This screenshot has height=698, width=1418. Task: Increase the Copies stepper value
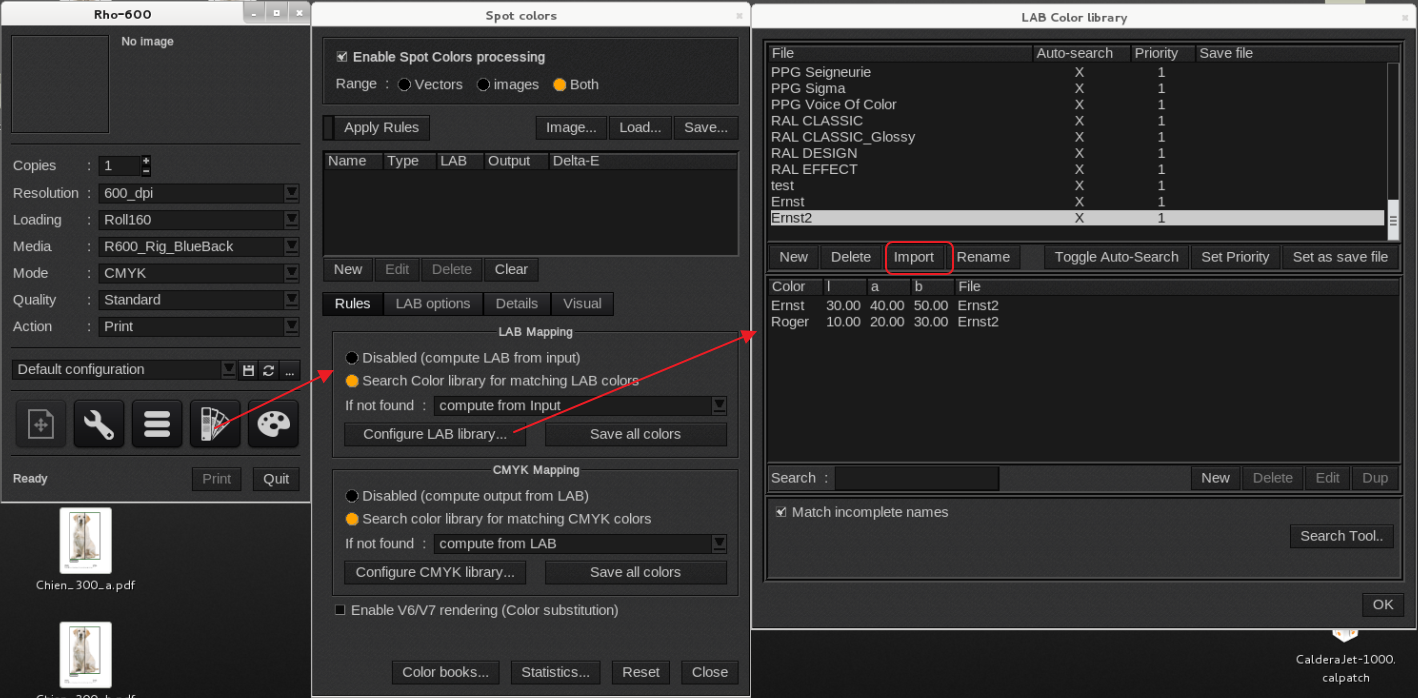[x=146, y=160]
